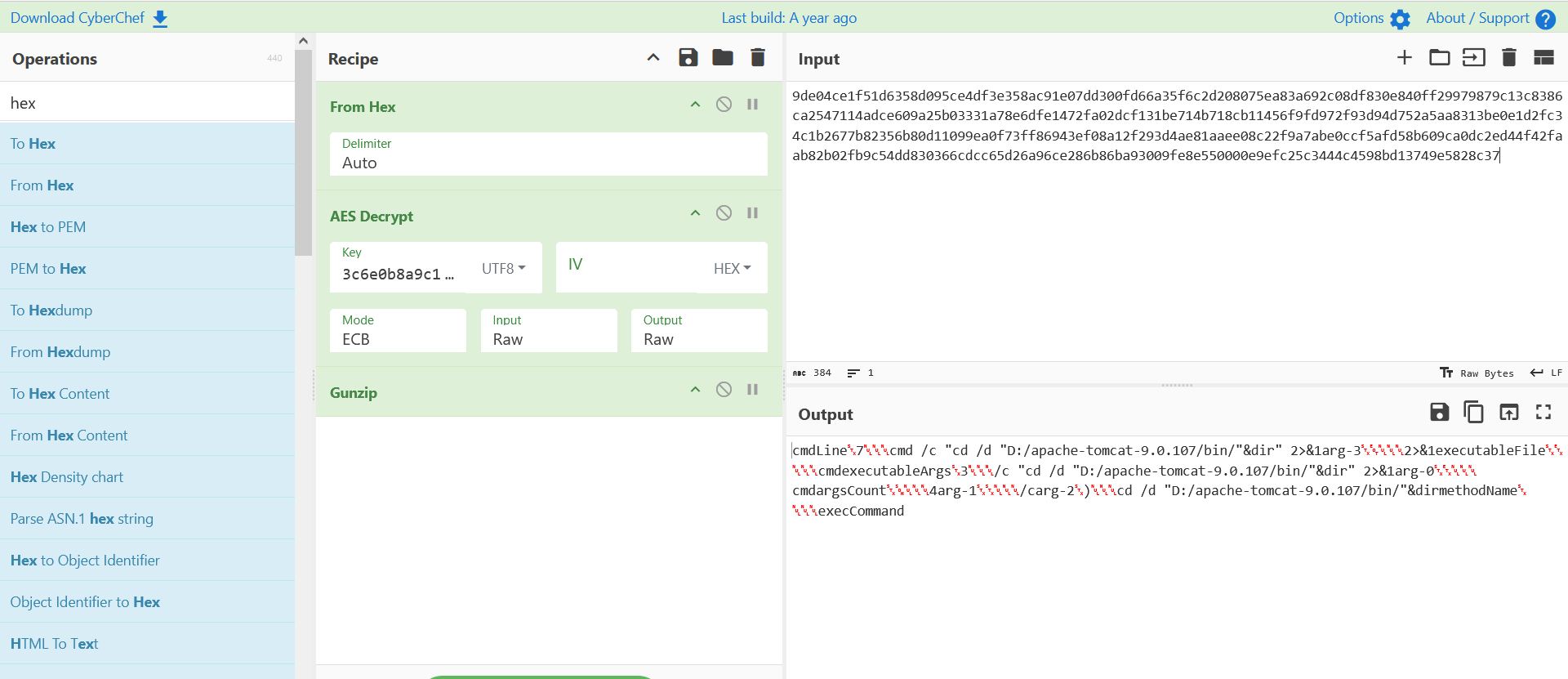The image size is (1568, 679).
Task: Select Hex to PEM operation
Action: click(x=147, y=227)
